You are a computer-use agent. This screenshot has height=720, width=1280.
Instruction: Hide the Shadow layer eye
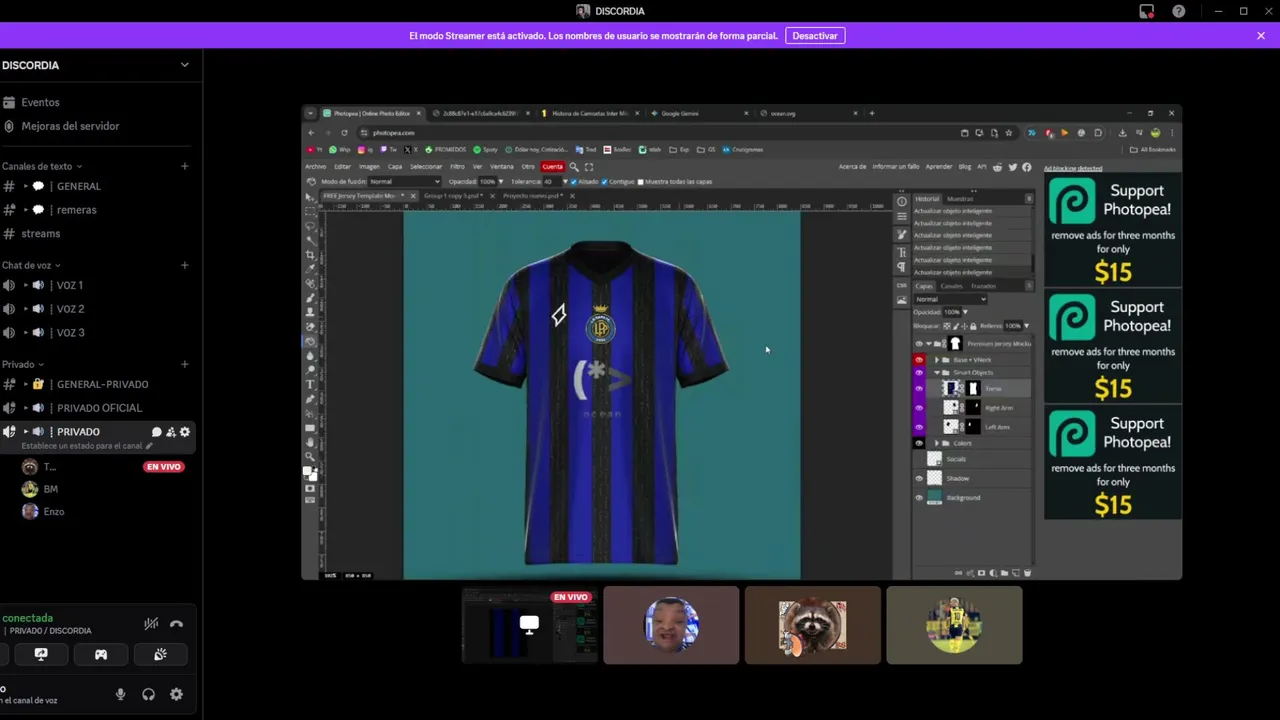point(919,479)
